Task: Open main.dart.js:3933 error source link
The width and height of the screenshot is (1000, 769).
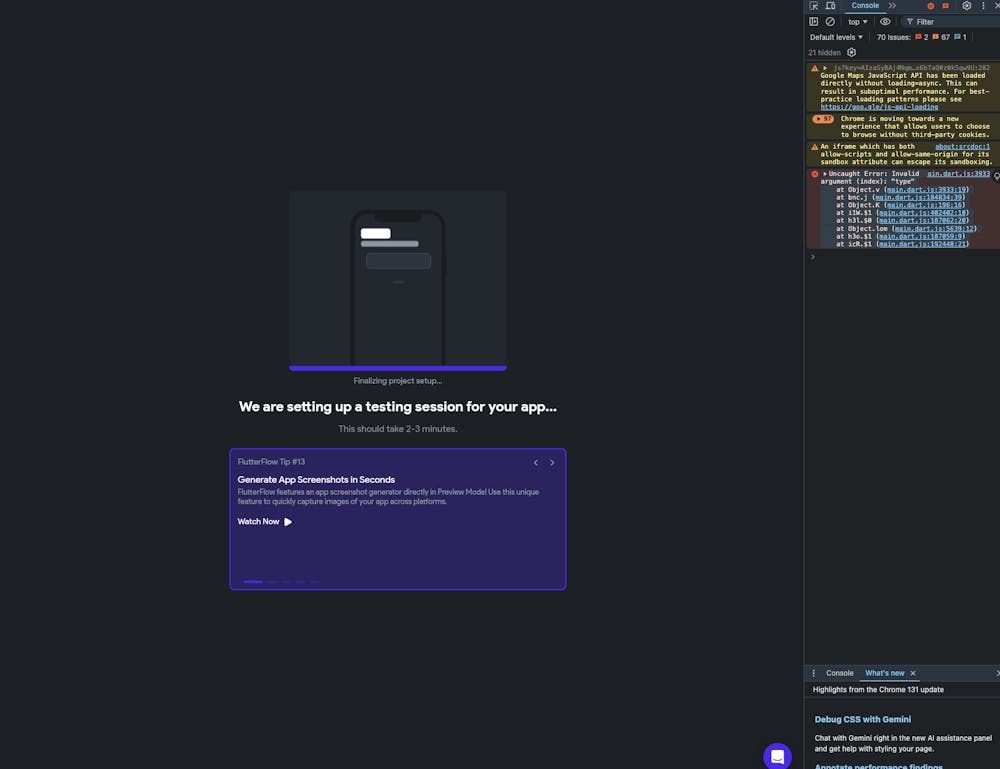Action: click(x=959, y=173)
